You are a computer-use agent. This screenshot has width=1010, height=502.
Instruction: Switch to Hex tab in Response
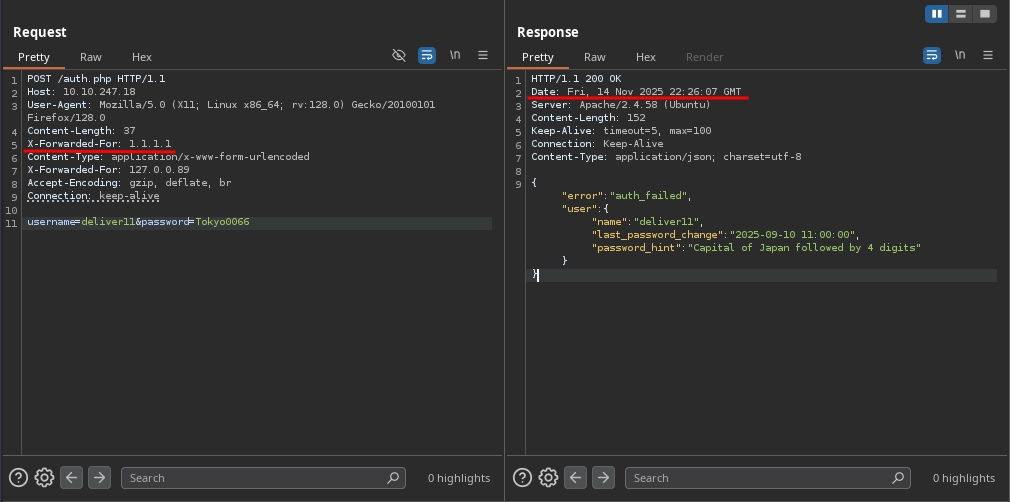646,57
